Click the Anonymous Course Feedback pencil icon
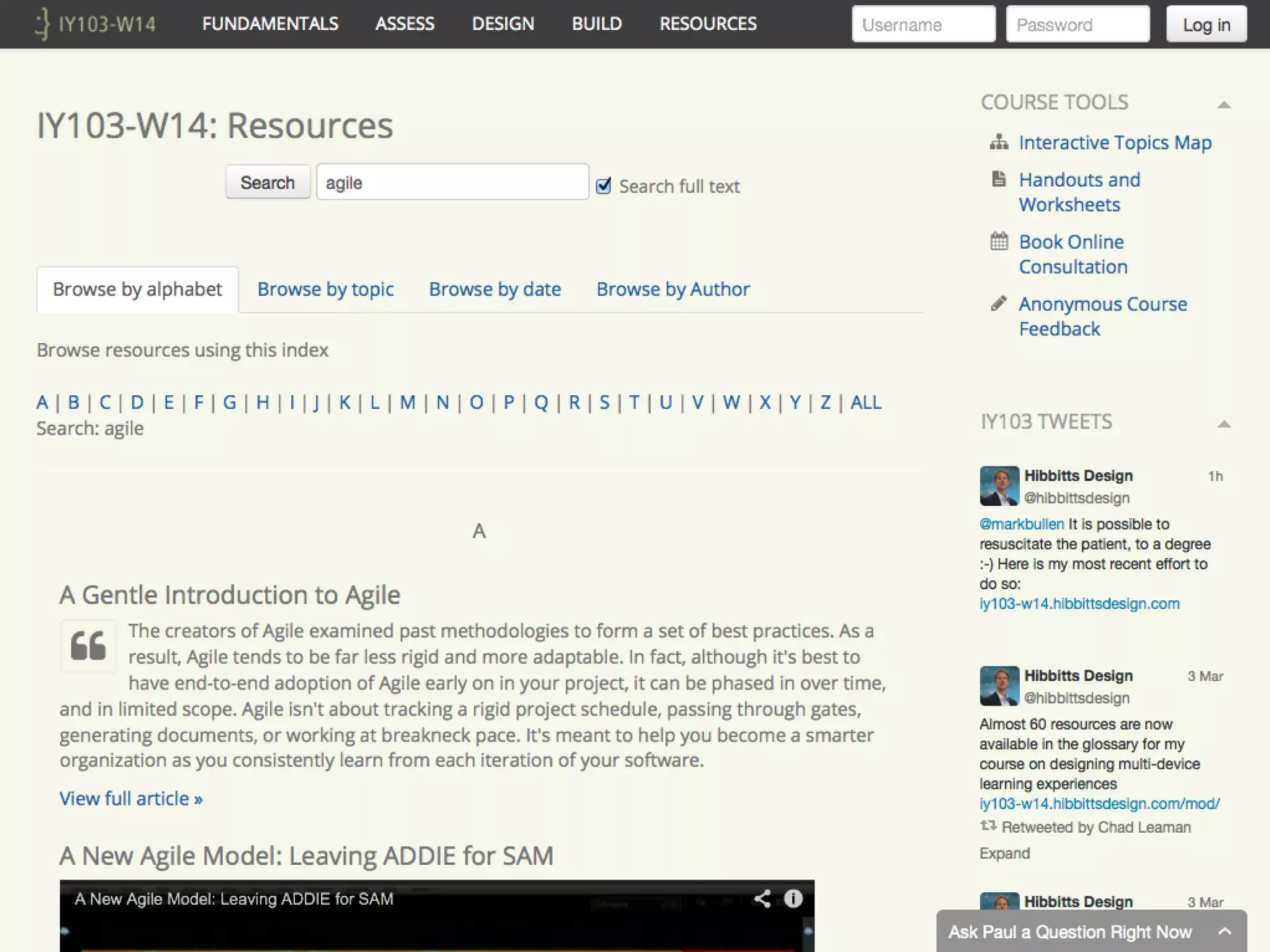This screenshot has width=1270, height=952. (x=998, y=303)
